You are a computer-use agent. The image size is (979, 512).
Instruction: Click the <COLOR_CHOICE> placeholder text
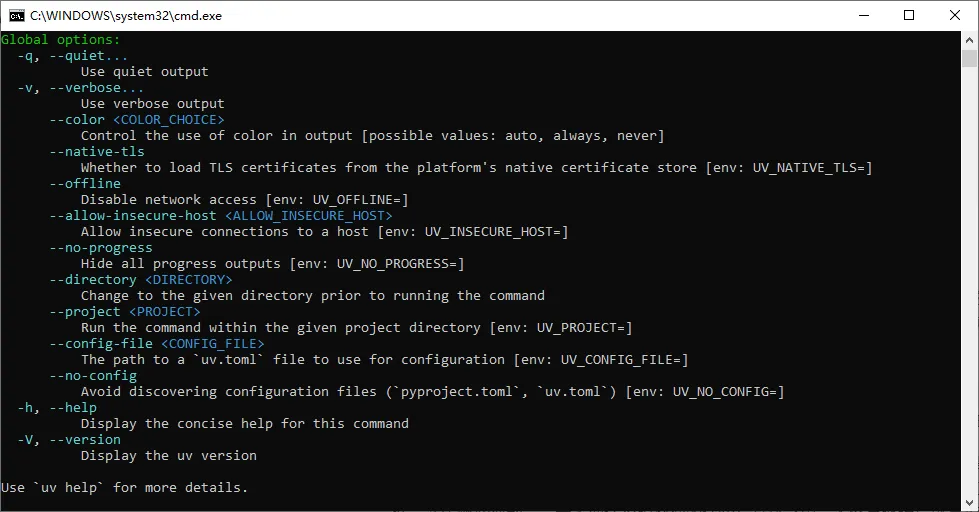click(168, 120)
